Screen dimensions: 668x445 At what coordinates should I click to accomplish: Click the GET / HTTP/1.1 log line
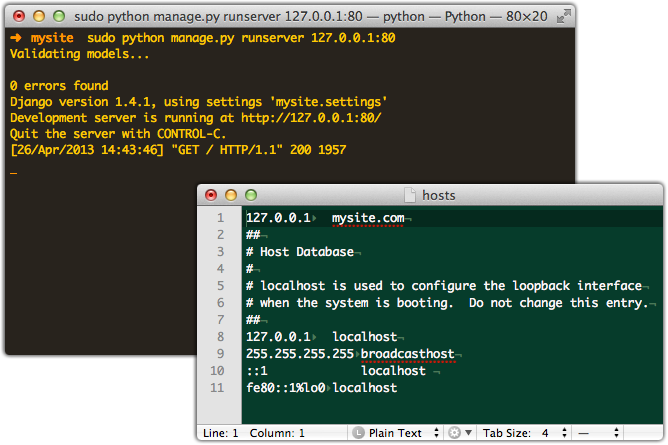178,150
